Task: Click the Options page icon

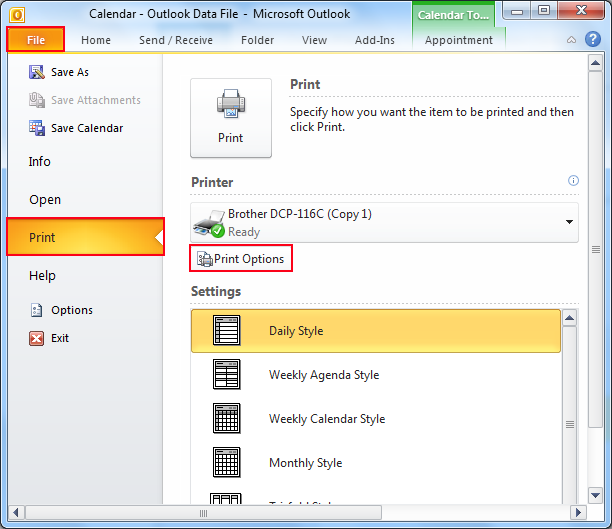Action: 36,310
